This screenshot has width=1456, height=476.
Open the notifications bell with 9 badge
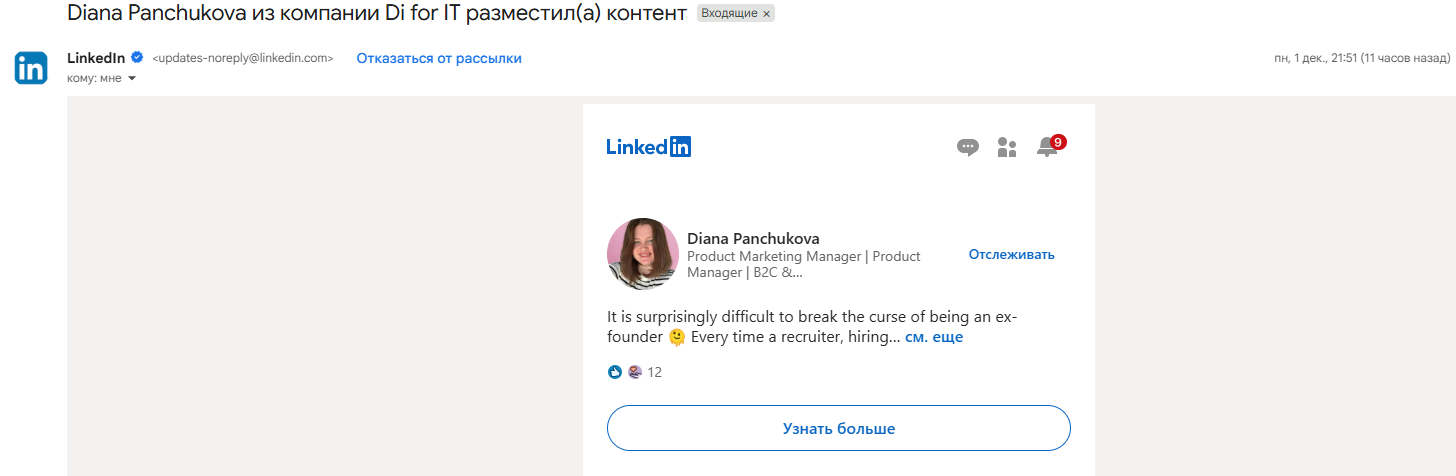pyautogui.click(x=1047, y=148)
